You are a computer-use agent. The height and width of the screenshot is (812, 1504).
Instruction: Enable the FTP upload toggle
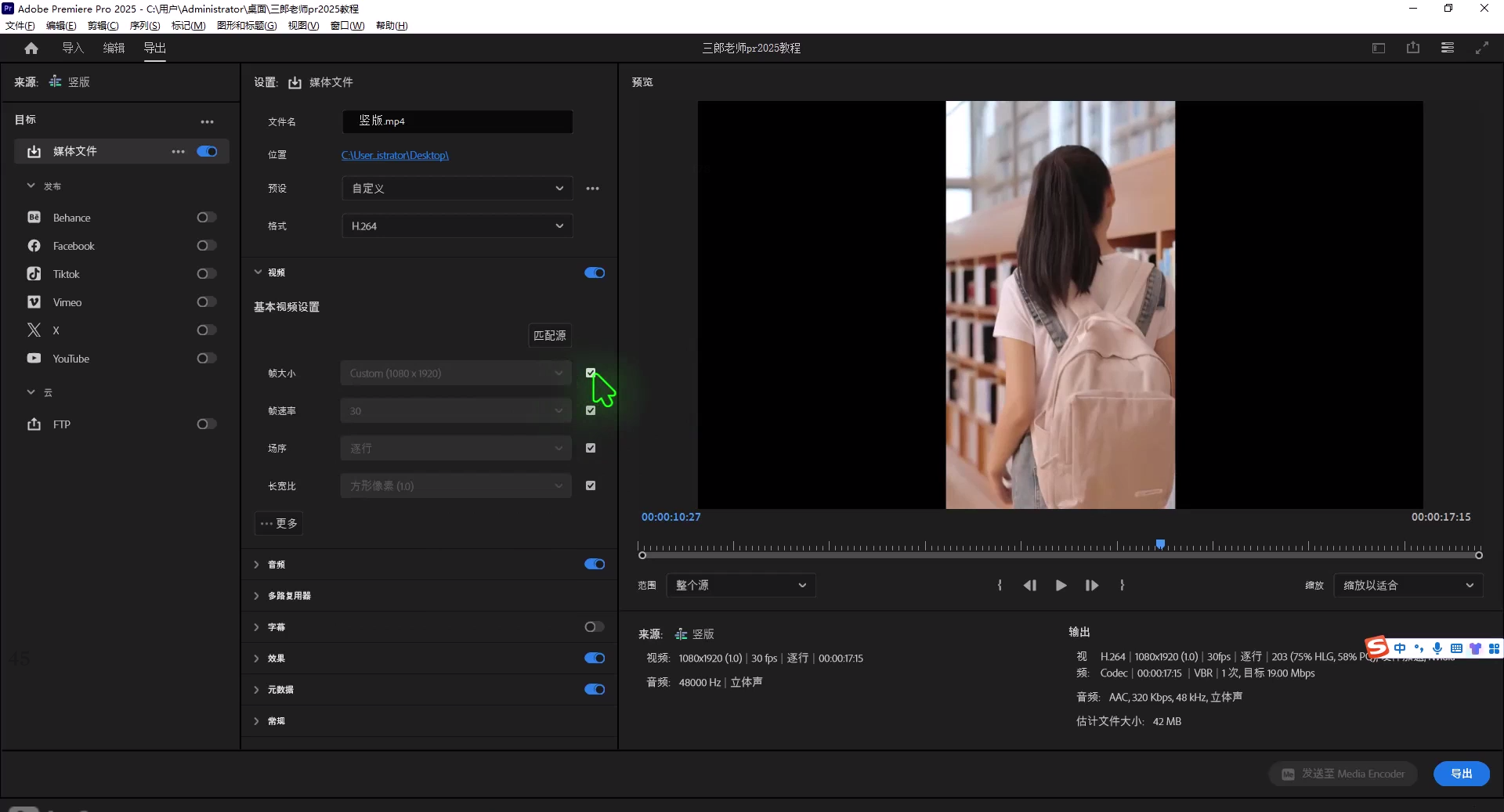click(207, 424)
